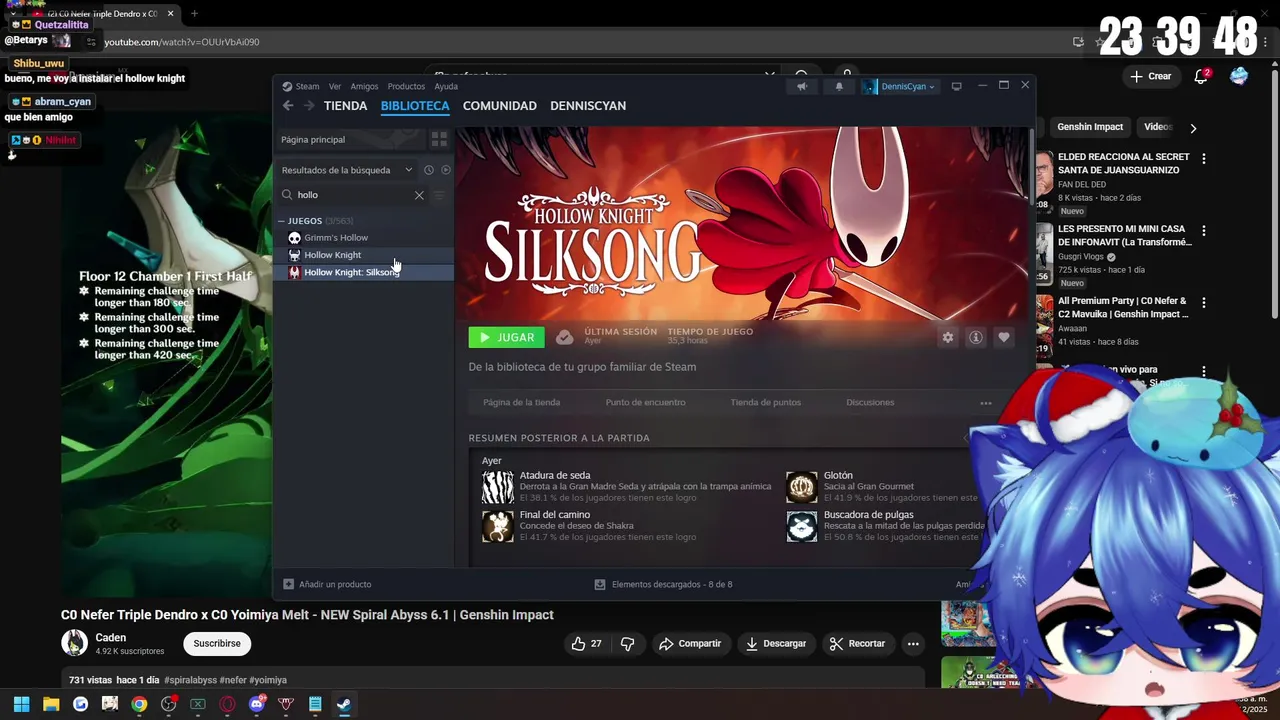Click the Steam taskbar icon

tap(343, 704)
